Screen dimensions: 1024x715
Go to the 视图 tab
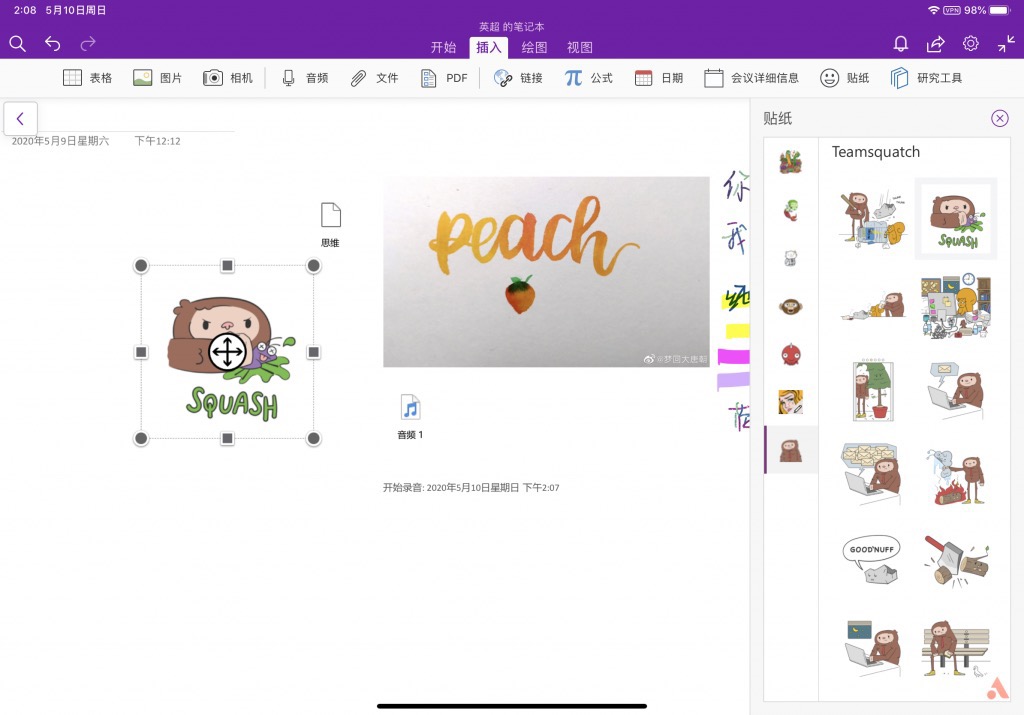pos(580,47)
